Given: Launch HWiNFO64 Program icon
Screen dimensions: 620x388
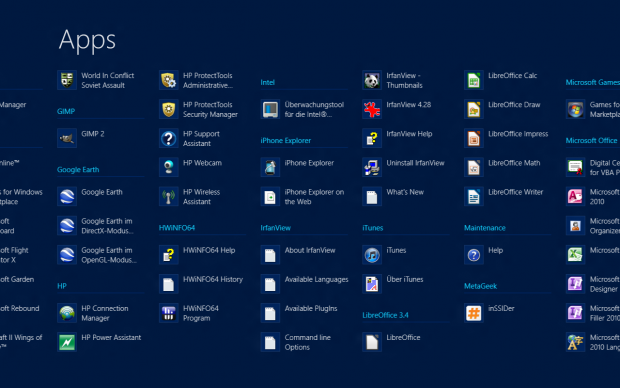Looking at the screenshot, I should 168,313.
